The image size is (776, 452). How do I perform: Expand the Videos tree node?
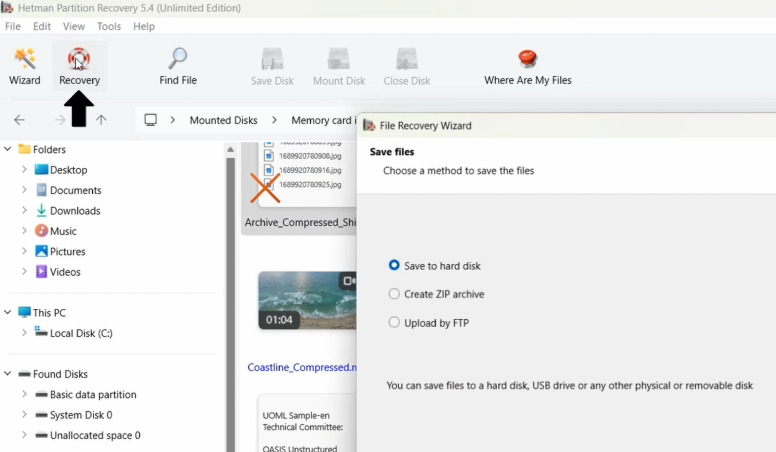coord(24,271)
